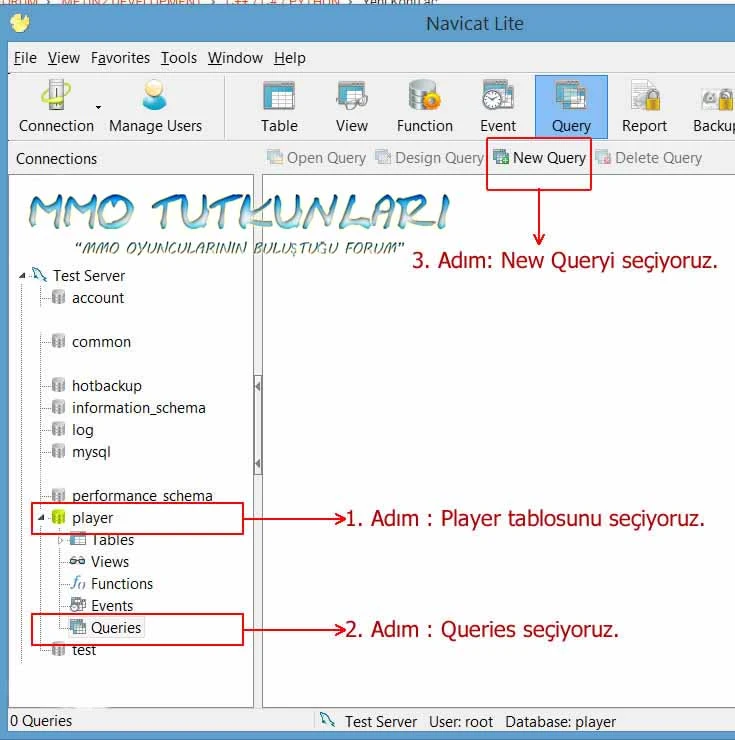The image size is (735, 740).
Task: Click the Queries node icon
Action: click(78, 627)
